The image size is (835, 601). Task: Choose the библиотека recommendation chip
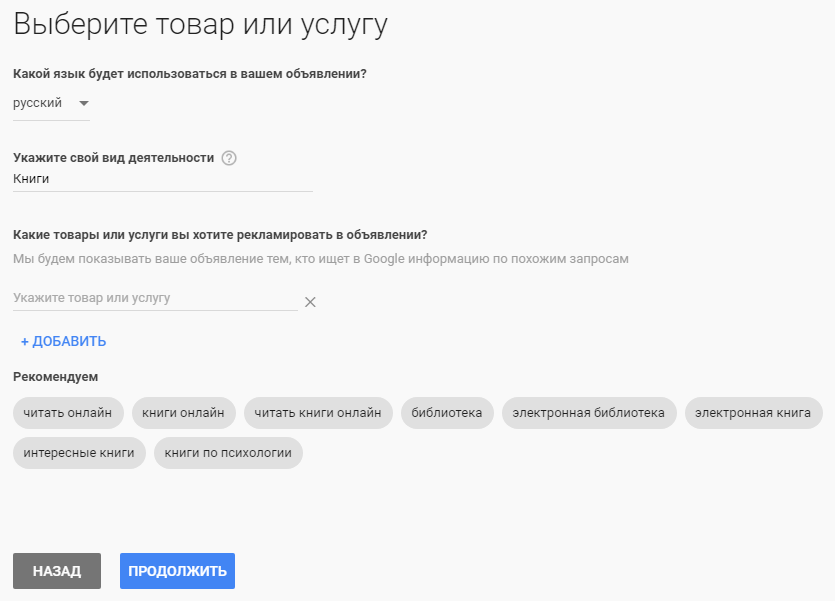447,413
